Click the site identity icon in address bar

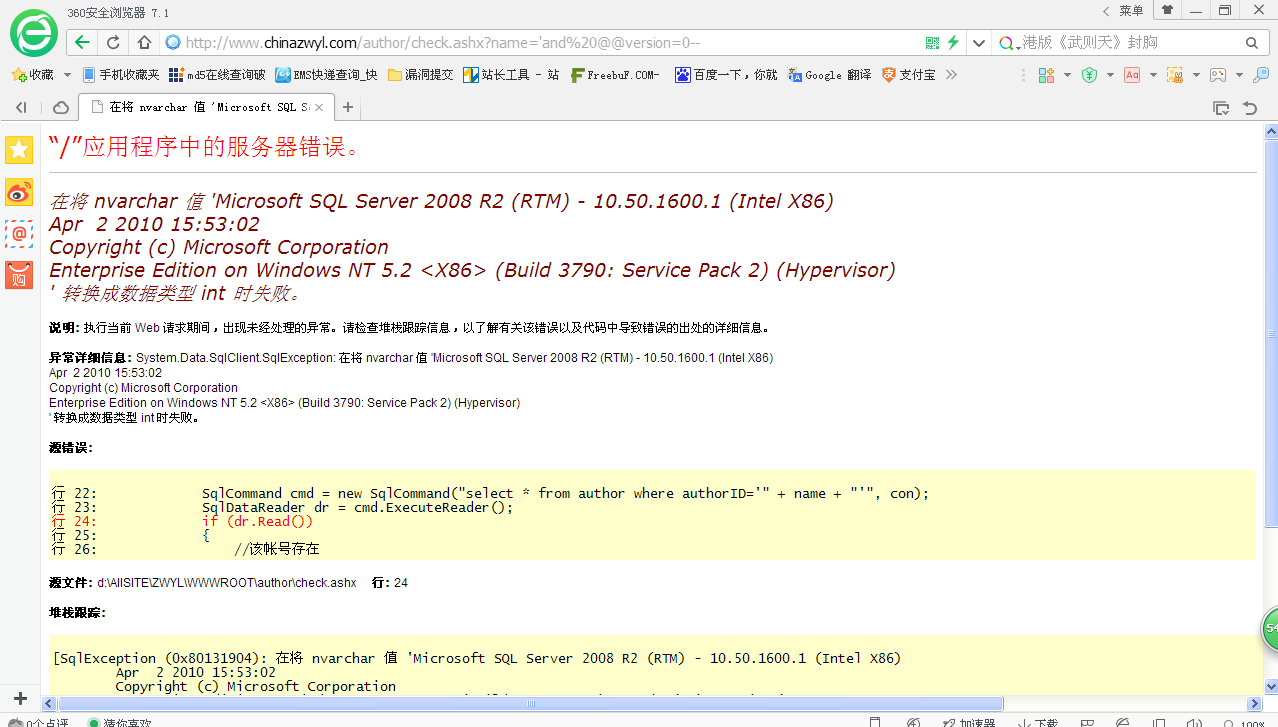tap(172, 43)
